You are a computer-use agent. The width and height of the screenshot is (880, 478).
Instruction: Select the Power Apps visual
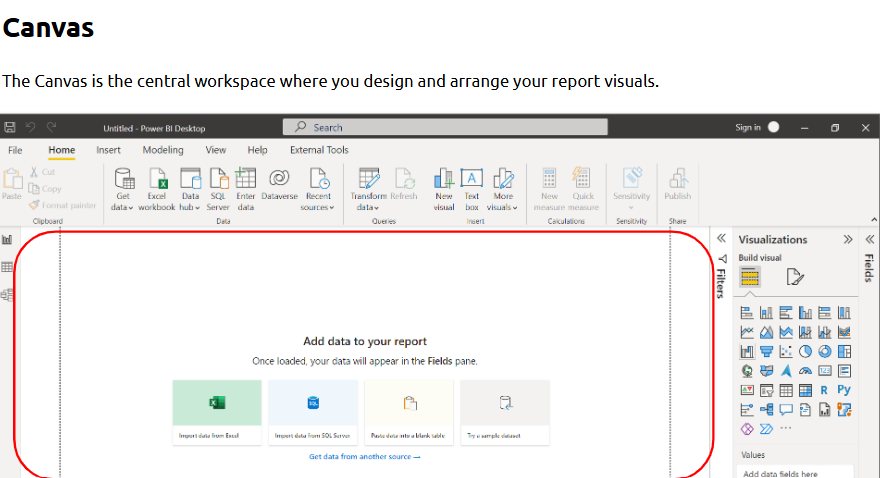coord(747,429)
